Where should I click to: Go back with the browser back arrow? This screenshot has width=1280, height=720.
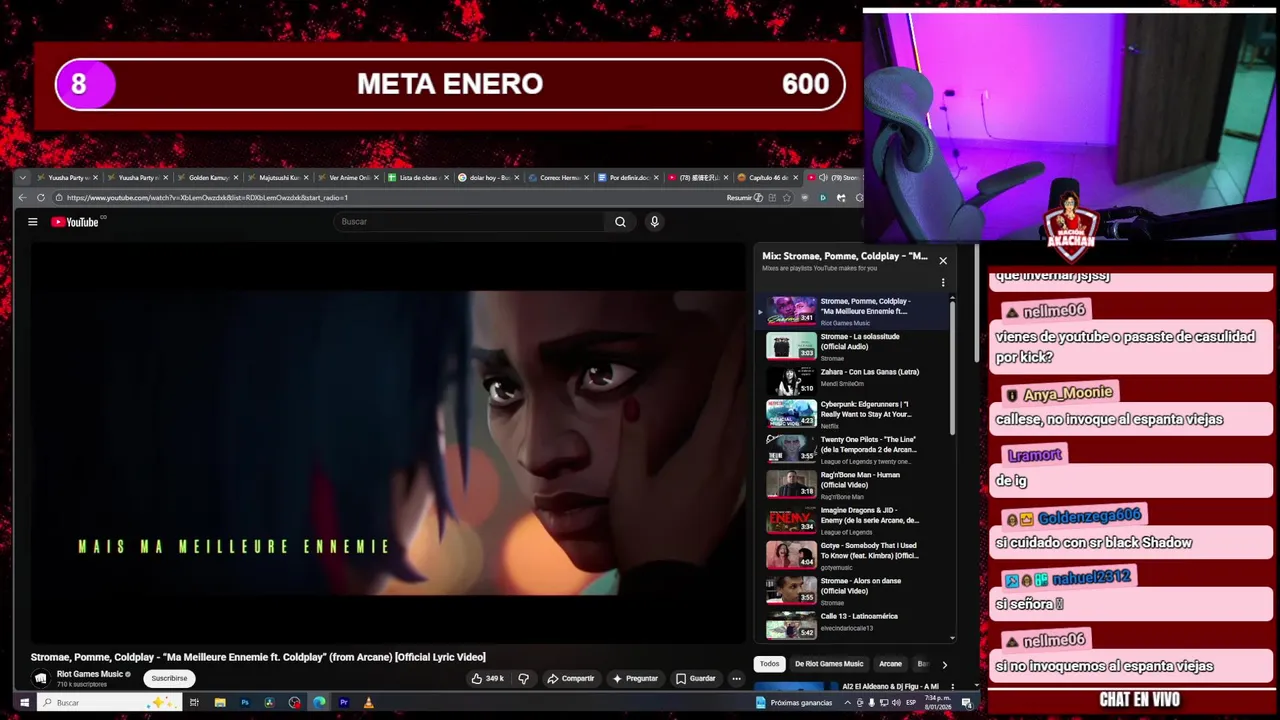click(23, 198)
